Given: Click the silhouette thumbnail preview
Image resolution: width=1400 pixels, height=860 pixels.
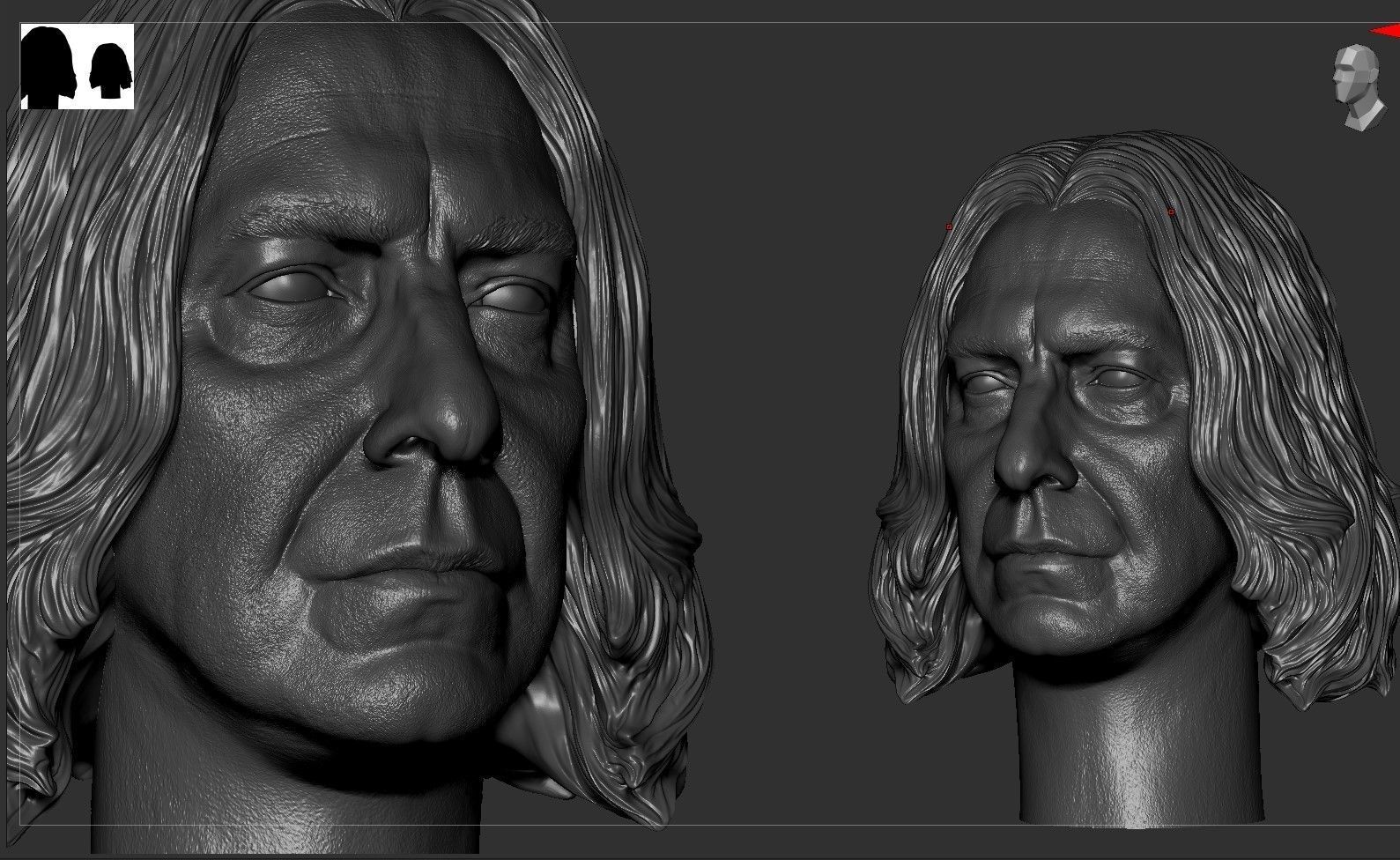Looking at the screenshot, I should tap(78, 67).
